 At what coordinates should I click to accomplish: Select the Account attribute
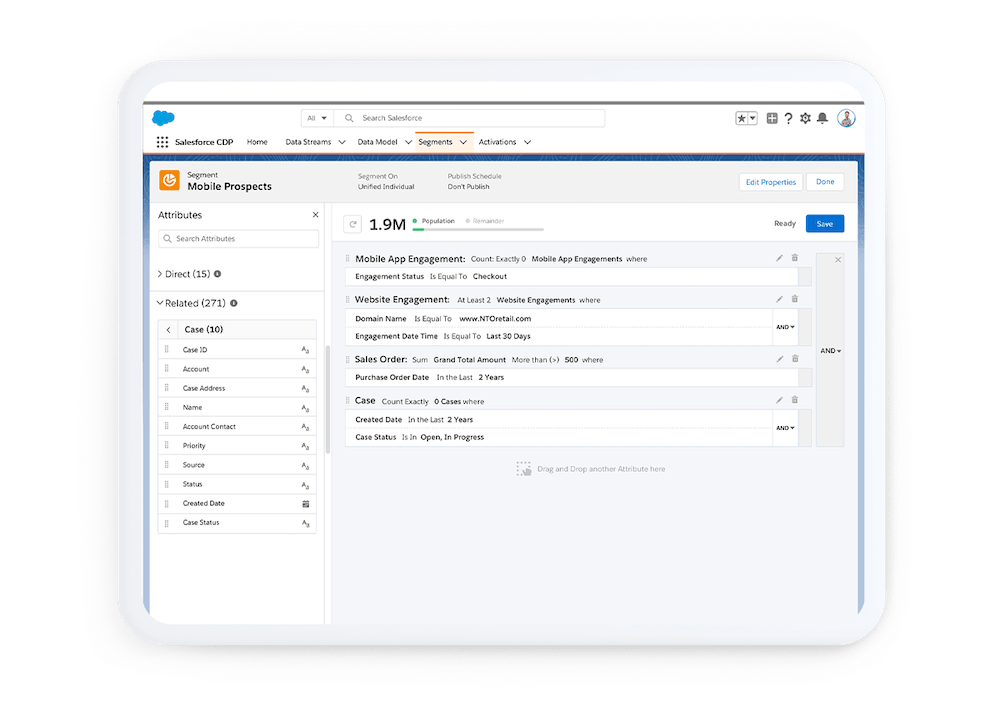(x=237, y=369)
